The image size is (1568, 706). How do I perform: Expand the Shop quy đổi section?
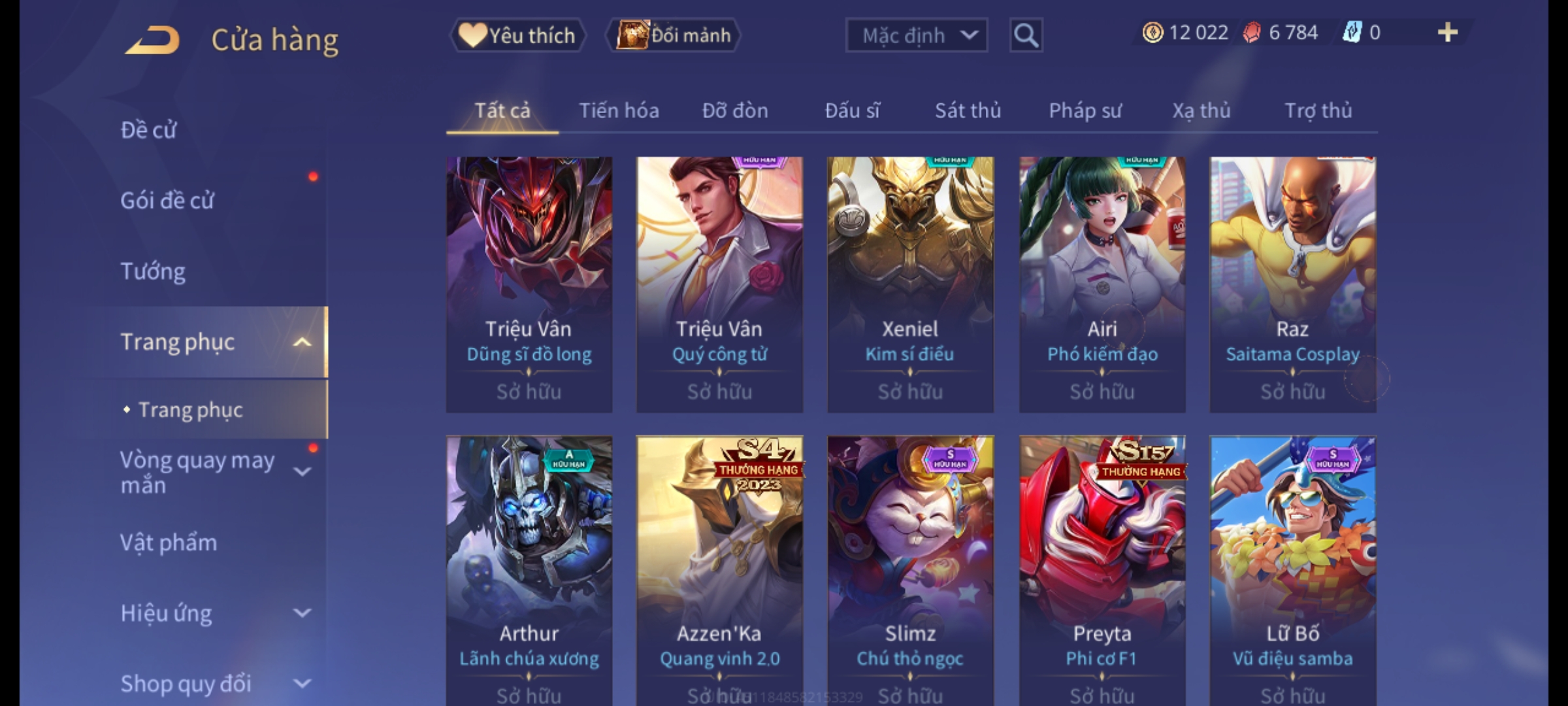[302, 683]
